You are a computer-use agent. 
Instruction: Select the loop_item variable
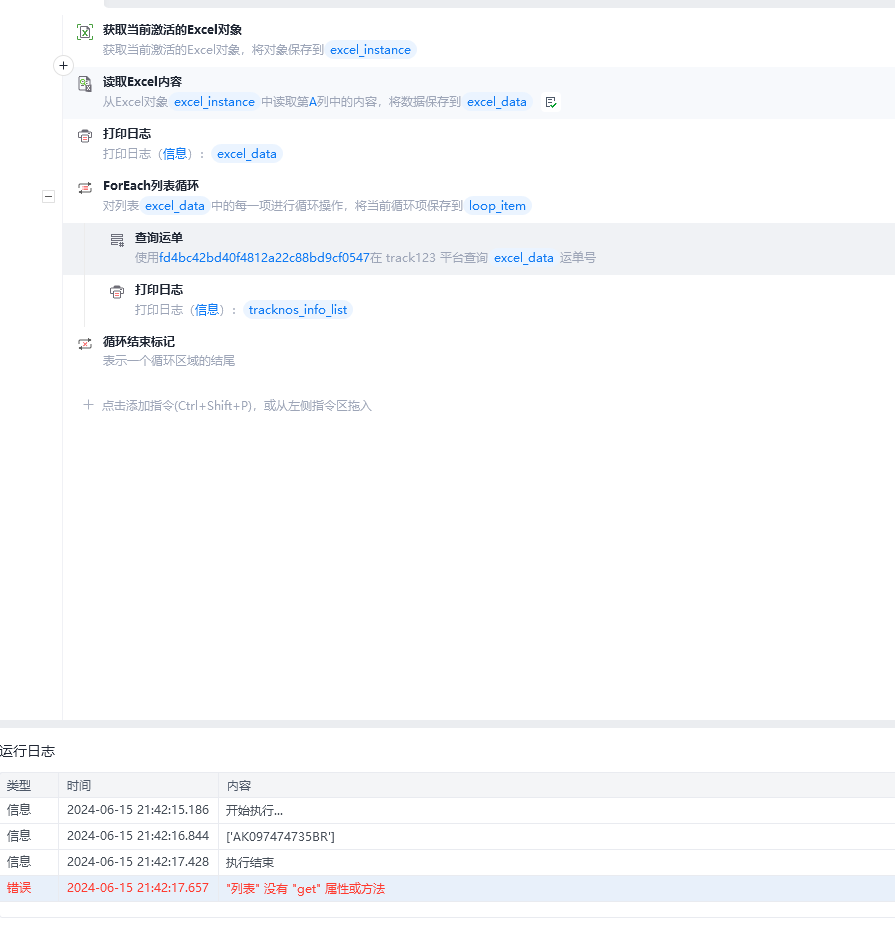click(497, 206)
